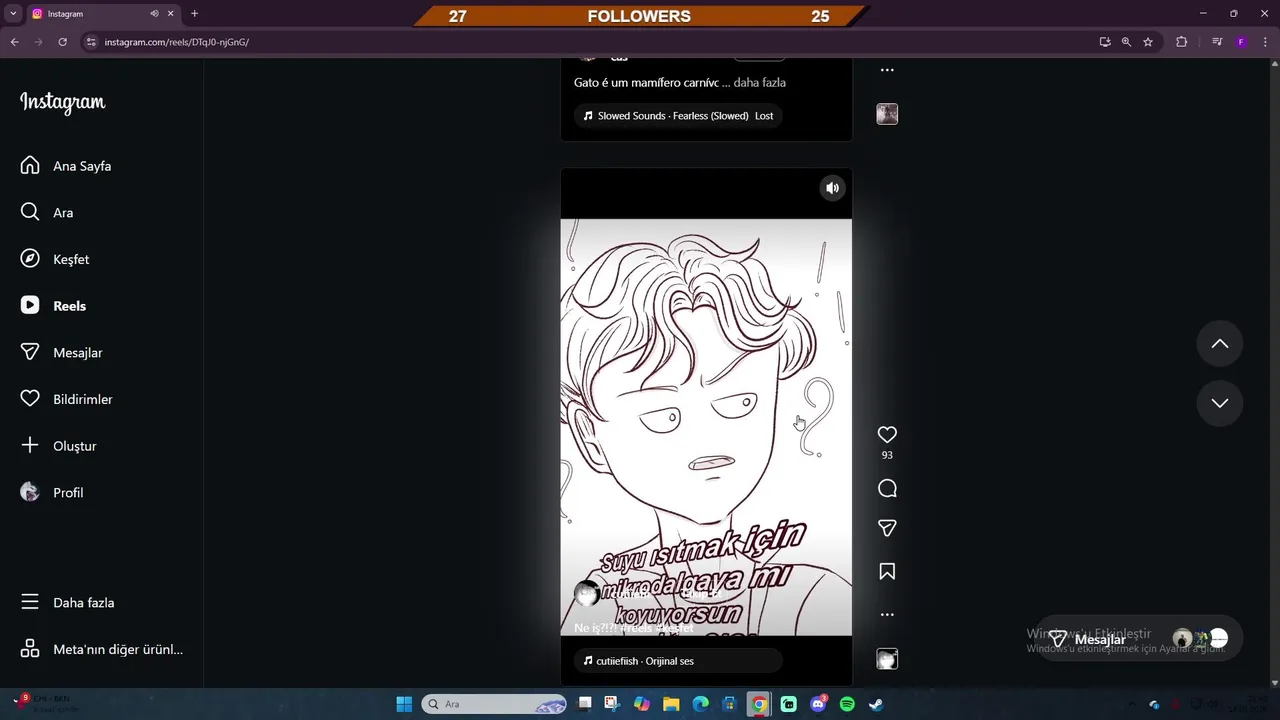Close the Instagram tab

[171, 14]
